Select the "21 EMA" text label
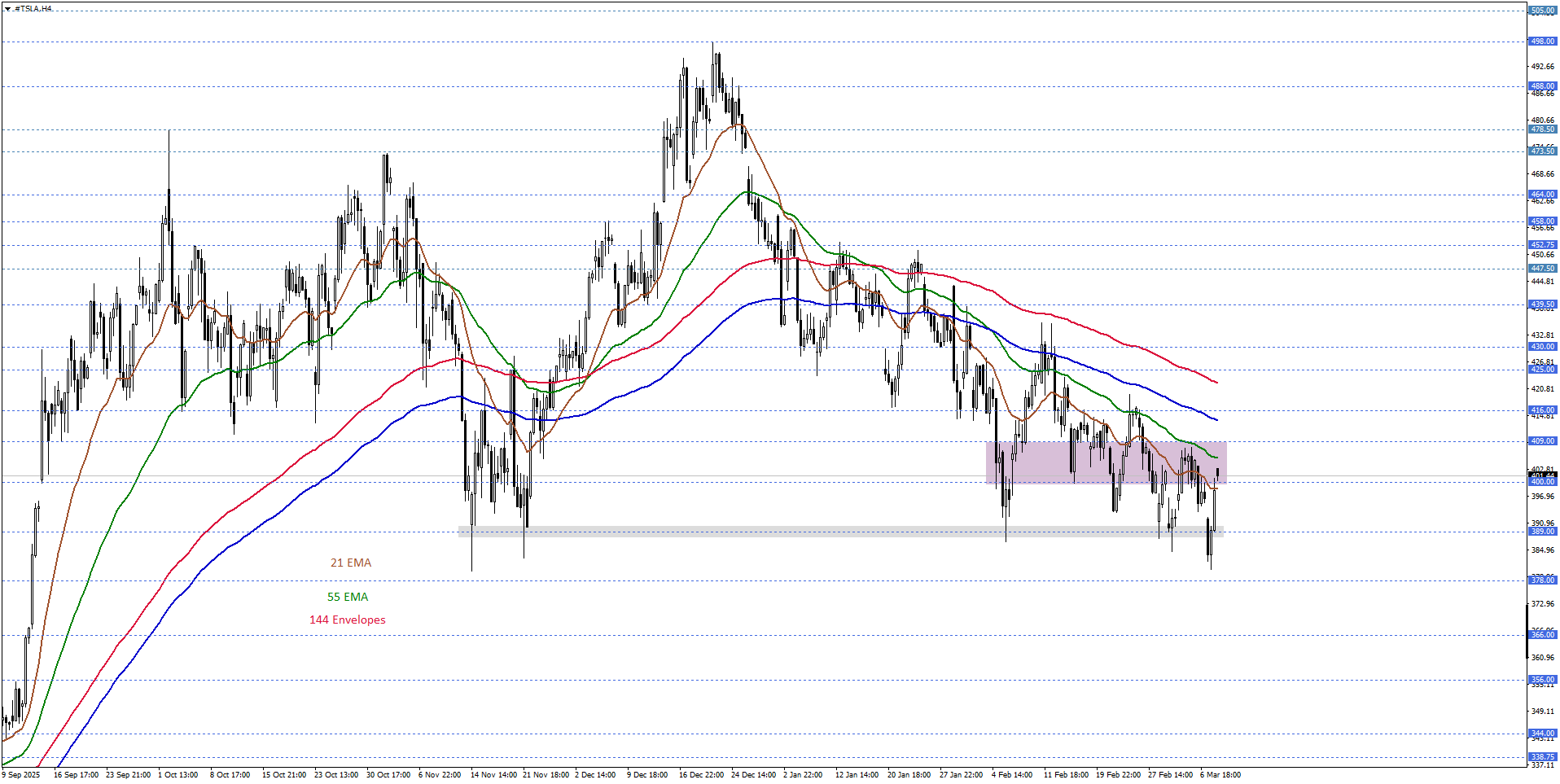The image size is (1560, 784). pyautogui.click(x=350, y=563)
